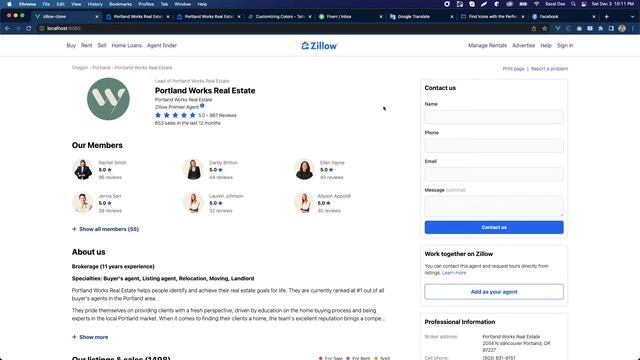Expand About us with Show more
Image resolution: width=640 pixels, height=360 pixels.
(x=90, y=337)
